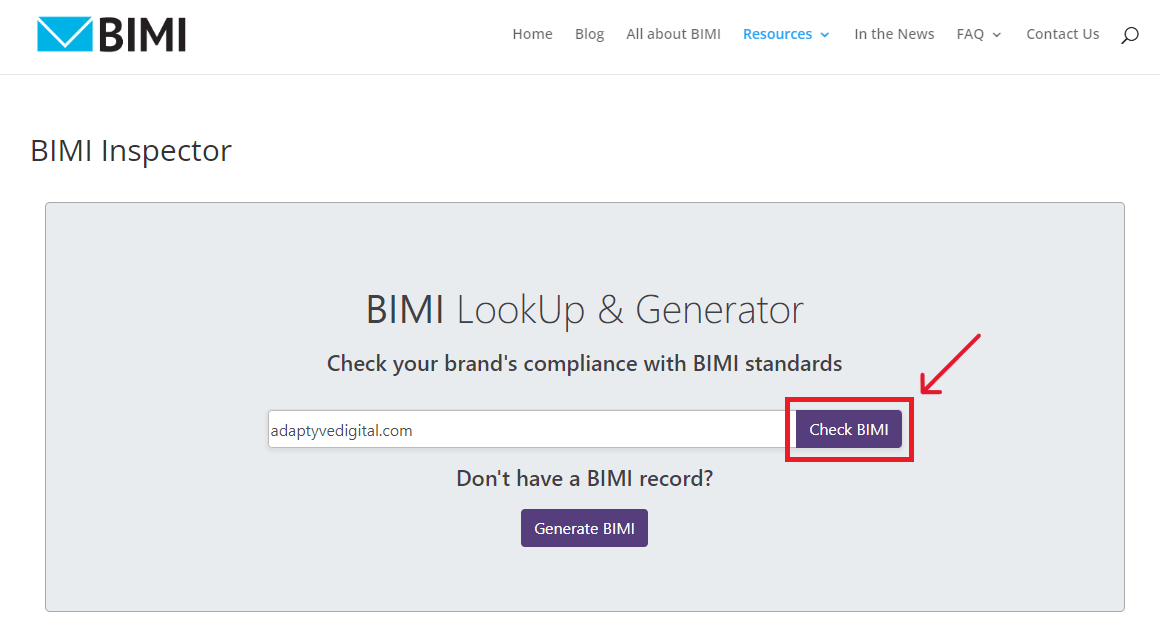1160x622 pixels.
Task: Navigate to All about BIMI
Action: pos(673,34)
